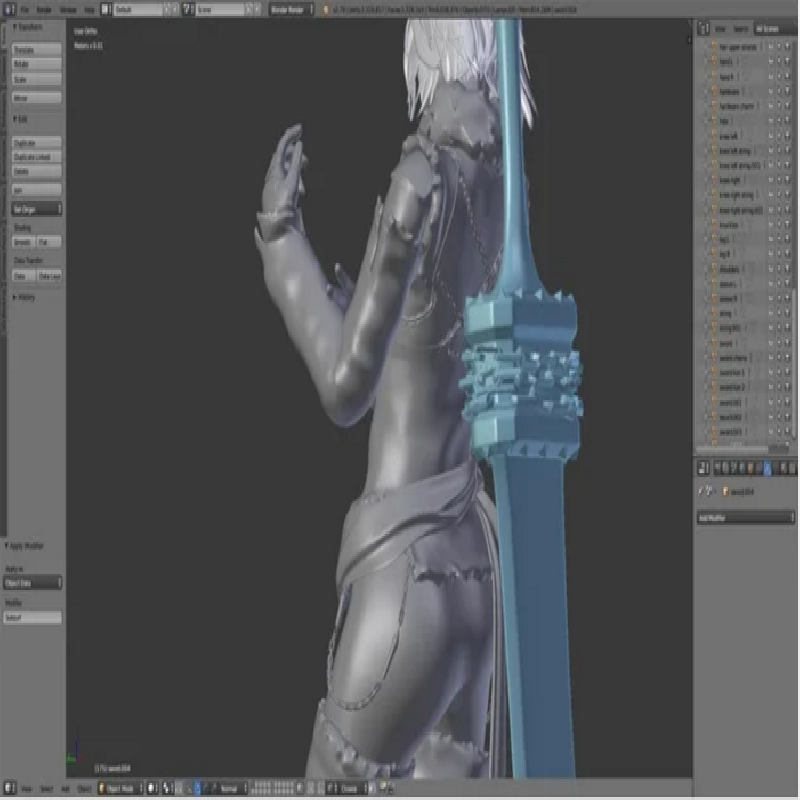800x800 pixels.
Task: Open the Set Origin dropdown
Action: pyautogui.click(x=37, y=209)
